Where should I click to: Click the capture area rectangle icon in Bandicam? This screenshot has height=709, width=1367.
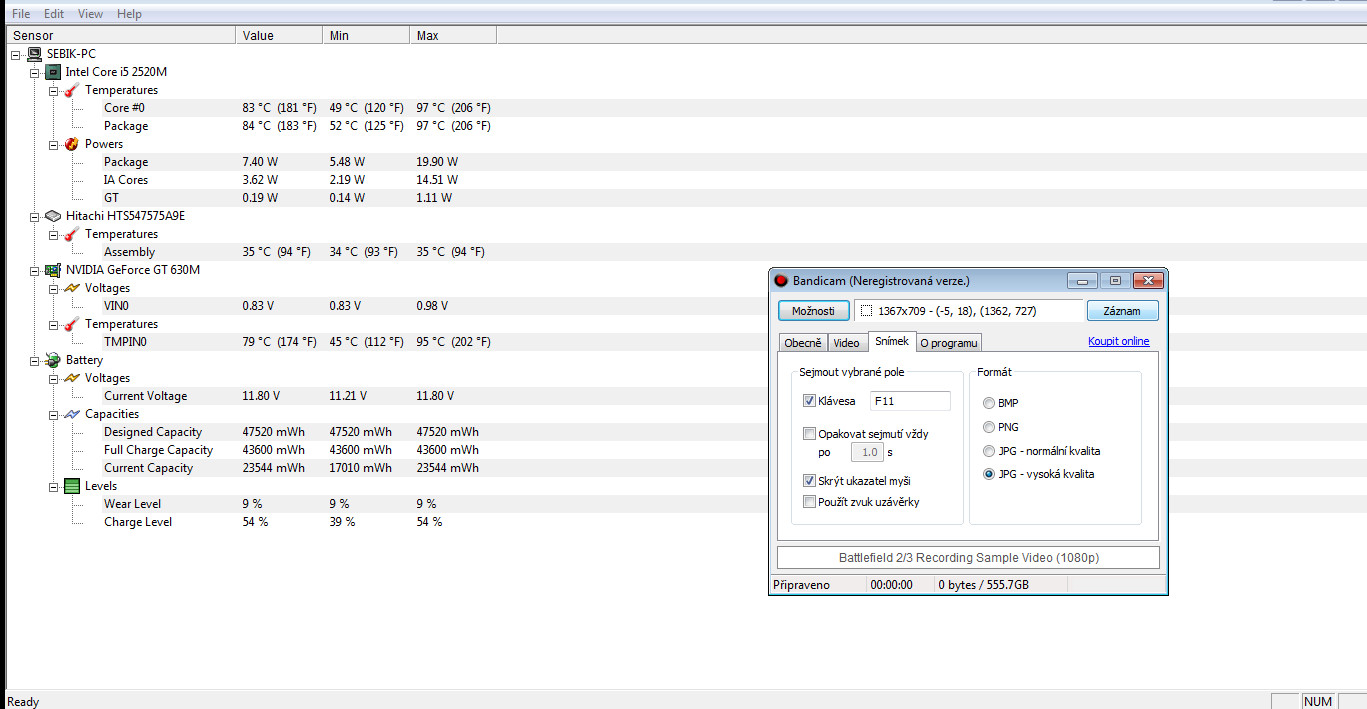[866, 311]
